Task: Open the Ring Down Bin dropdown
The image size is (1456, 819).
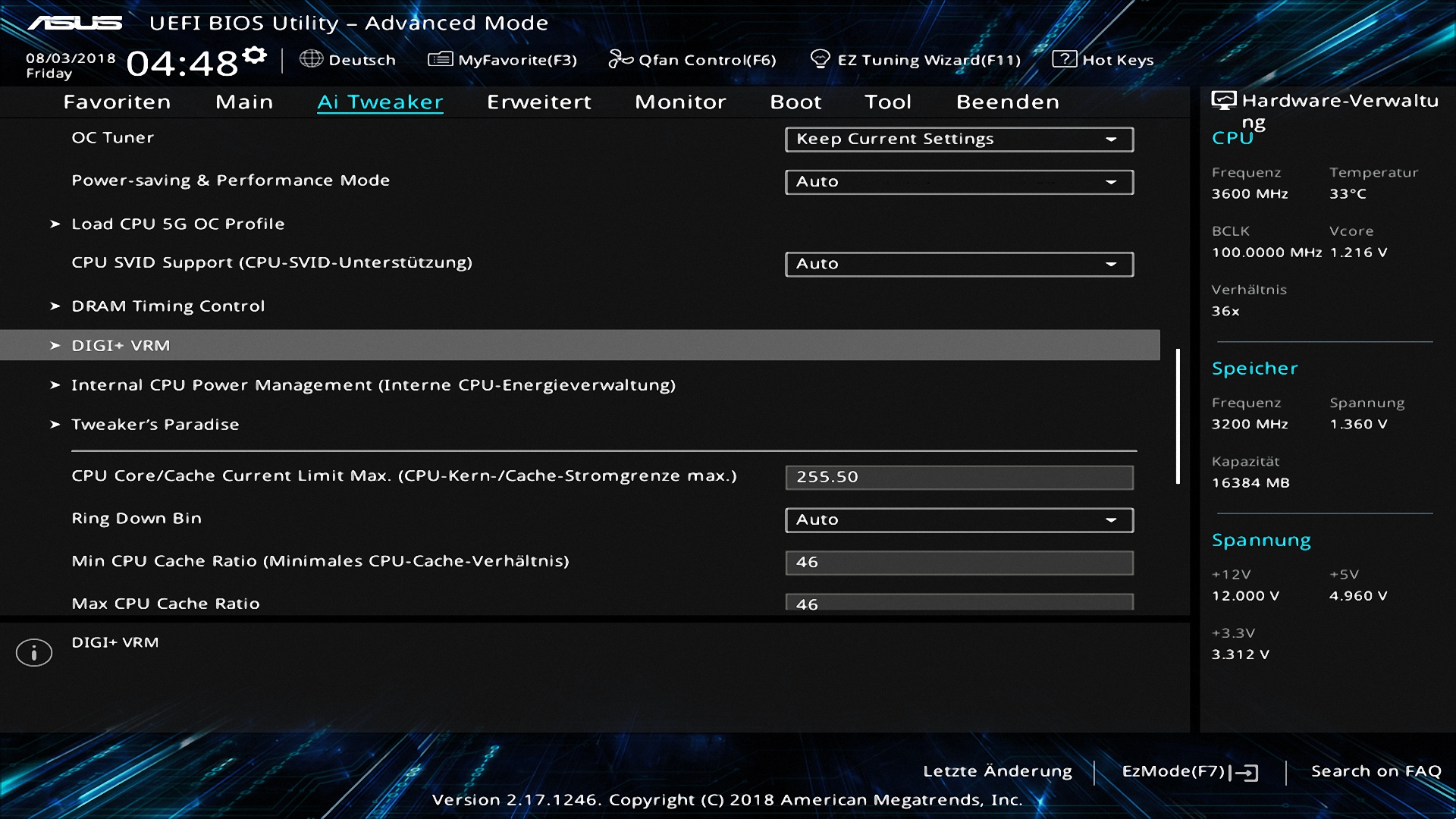Action: click(x=959, y=520)
